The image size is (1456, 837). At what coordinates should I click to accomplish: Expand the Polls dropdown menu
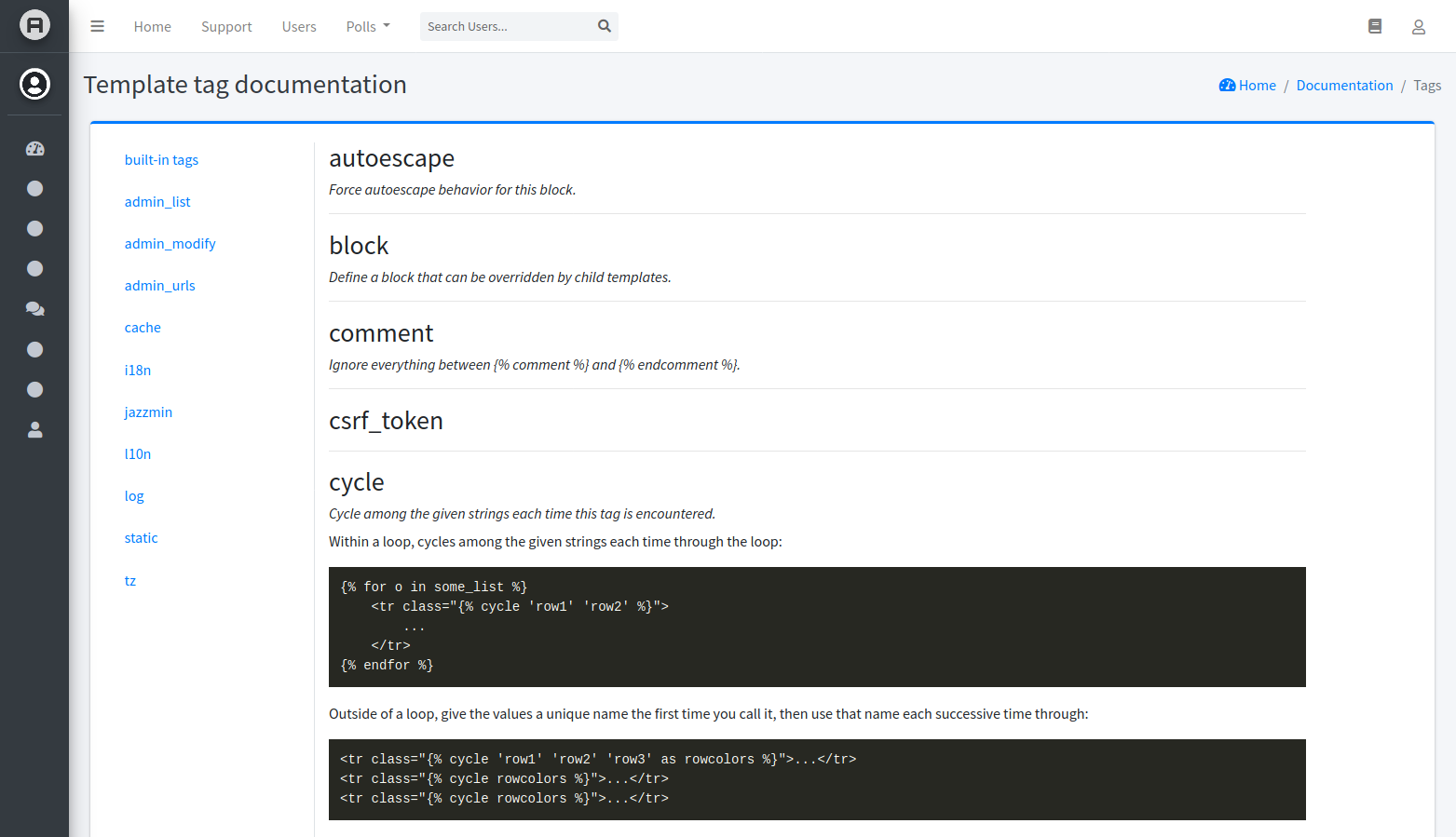(x=368, y=26)
